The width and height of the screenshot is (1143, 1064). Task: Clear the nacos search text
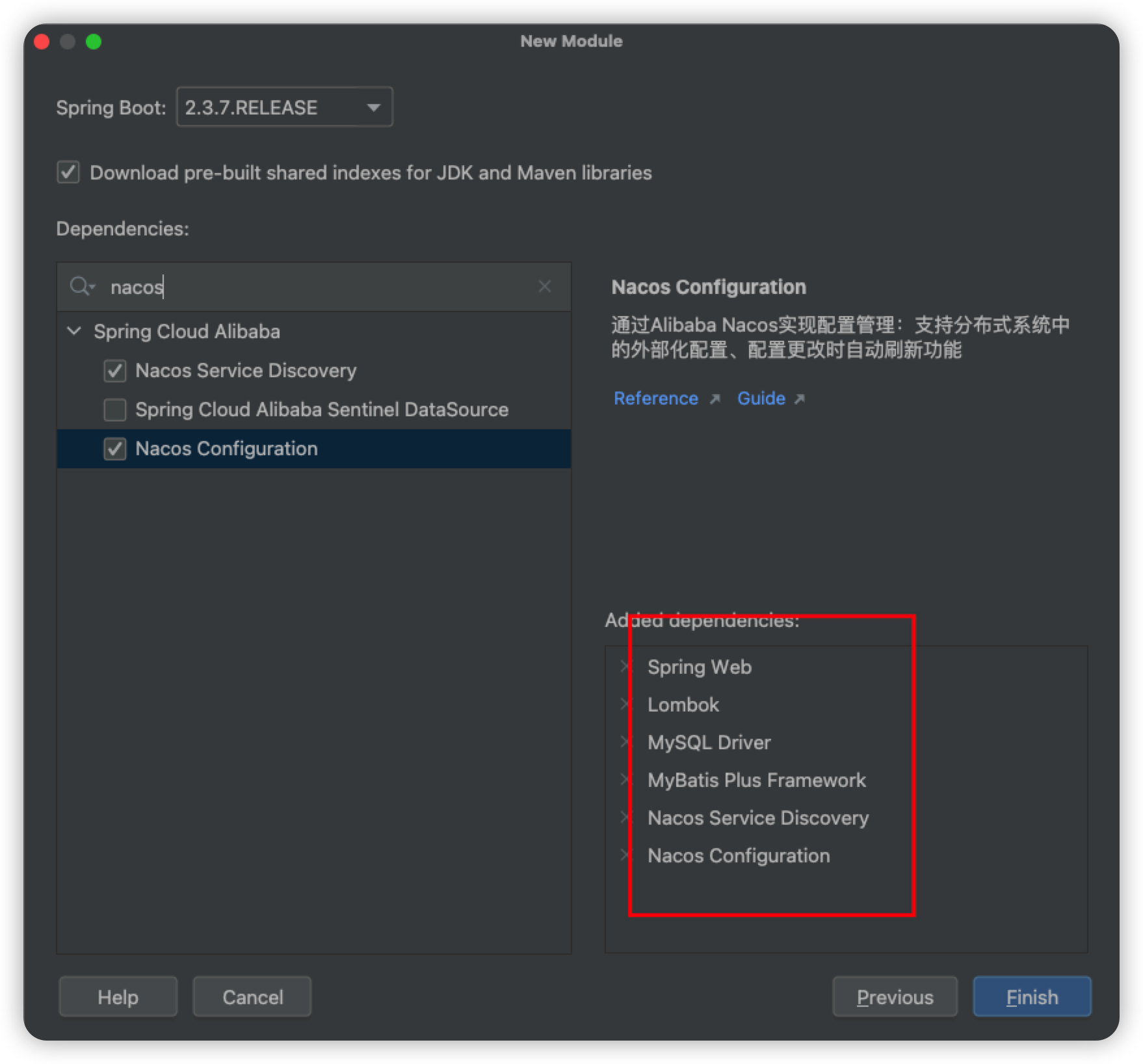tap(545, 286)
